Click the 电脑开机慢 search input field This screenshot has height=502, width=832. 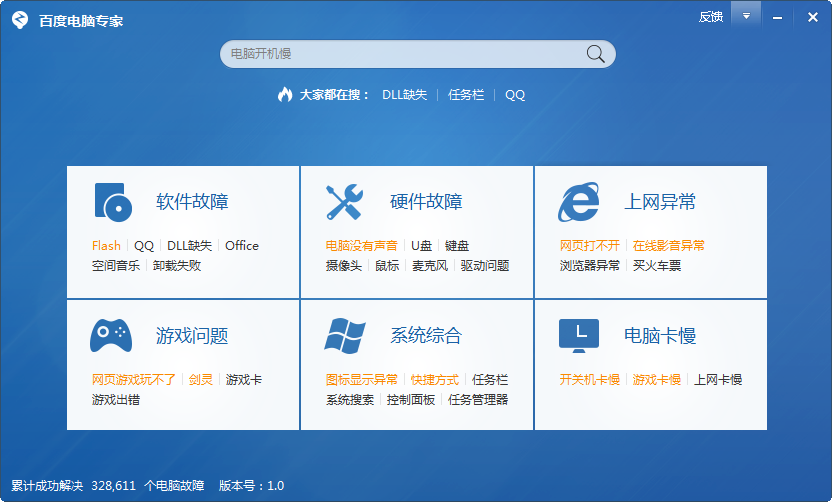[400, 54]
